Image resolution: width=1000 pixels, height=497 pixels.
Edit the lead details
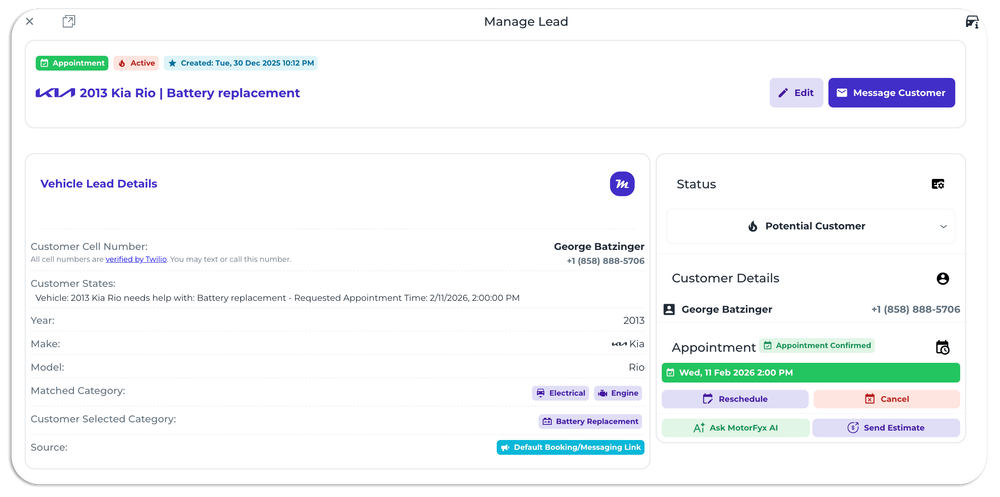click(x=796, y=93)
